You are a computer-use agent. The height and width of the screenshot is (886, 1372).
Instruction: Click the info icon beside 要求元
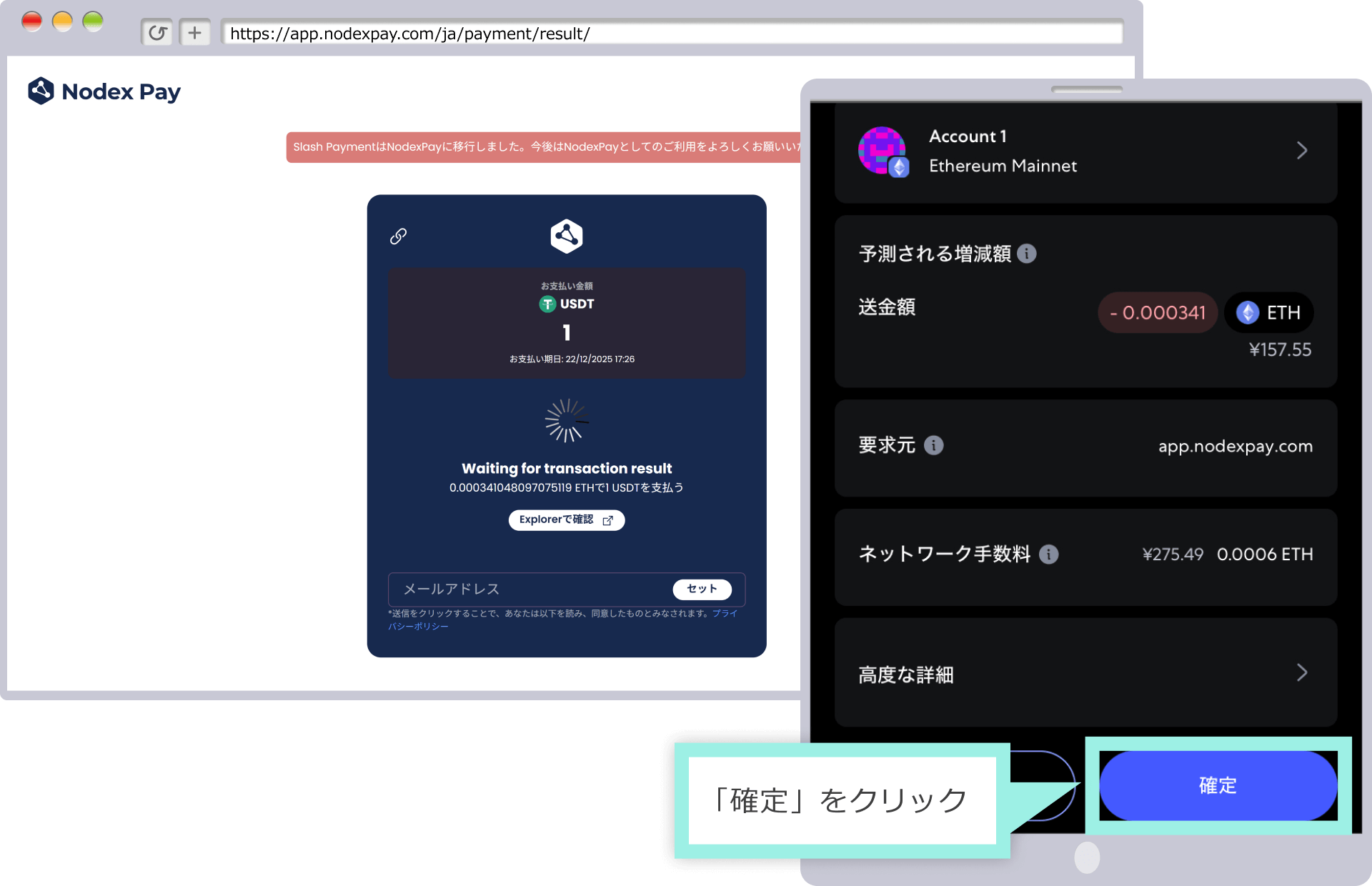point(933,445)
